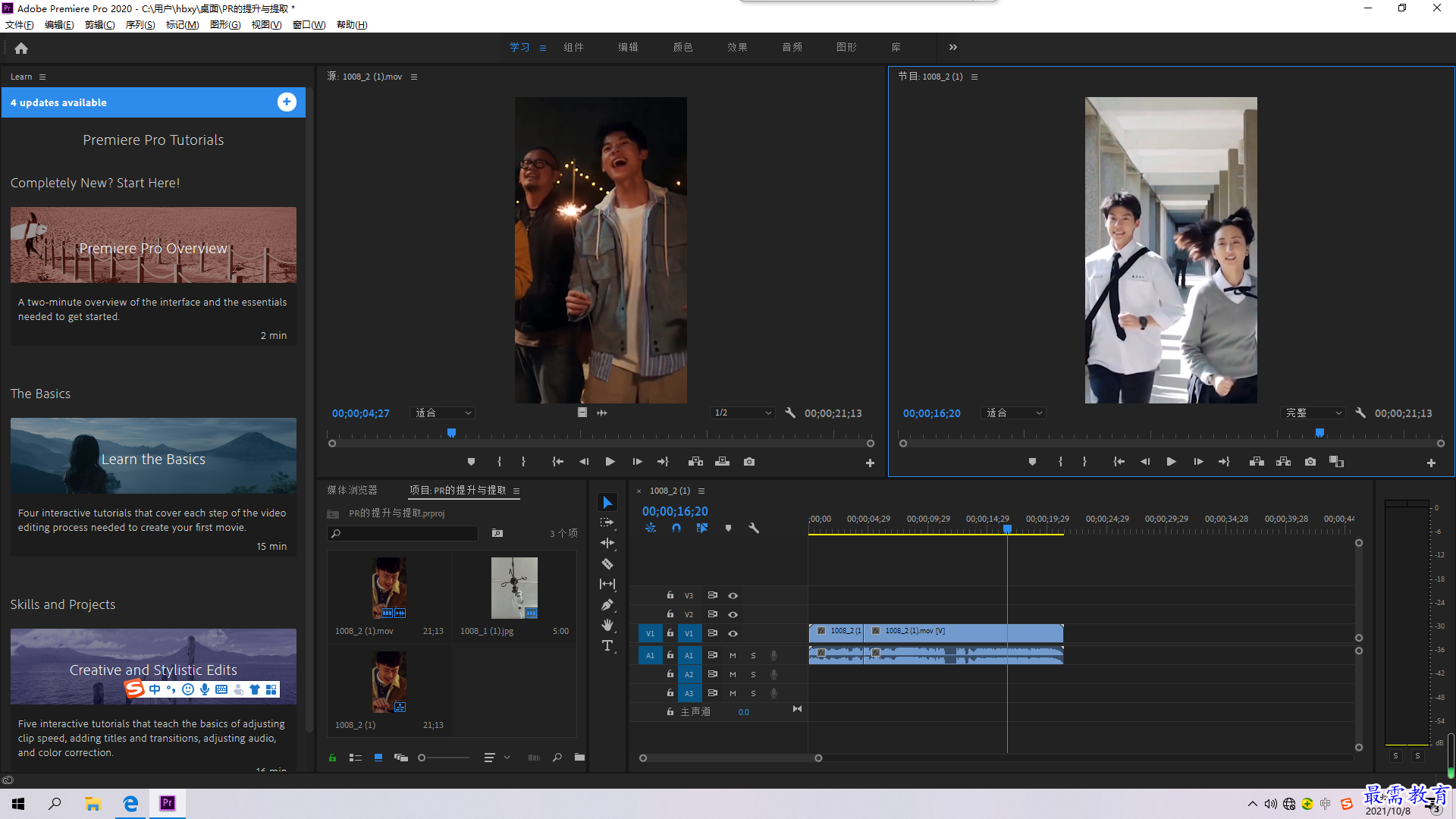The height and width of the screenshot is (819, 1456).
Task: Open 文件(F) menu
Action: point(20,25)
